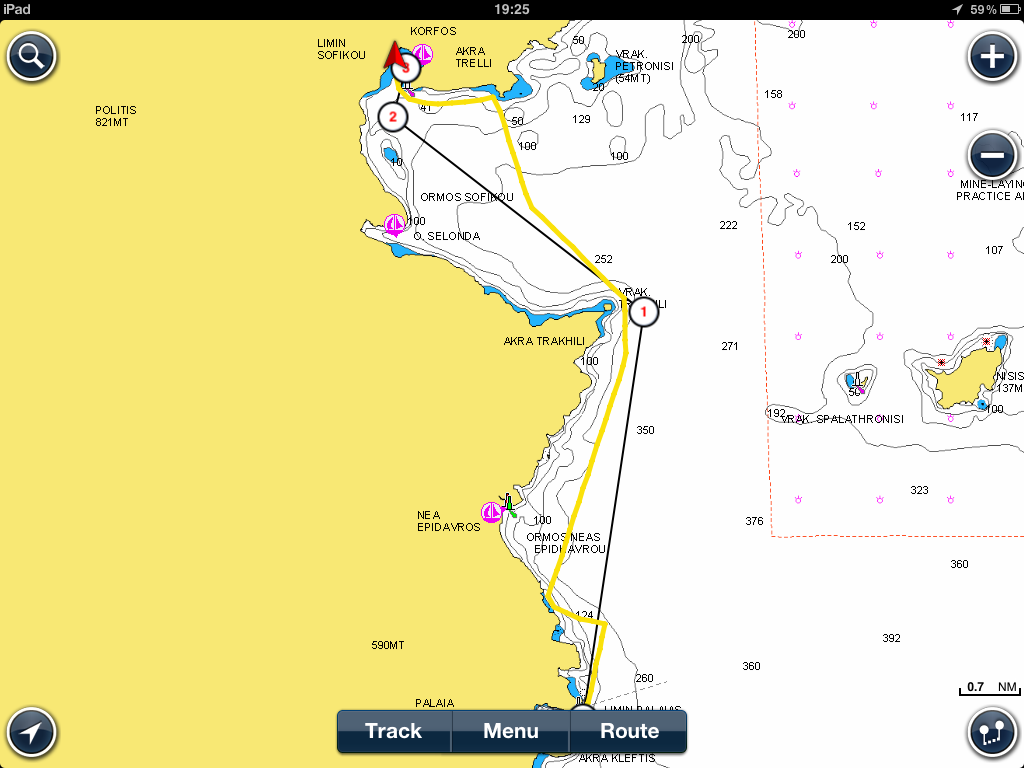Image resolution: width=1024 pixels, height=768 pixels.
Task: Open the Track tab
Action: click(394, 731)
